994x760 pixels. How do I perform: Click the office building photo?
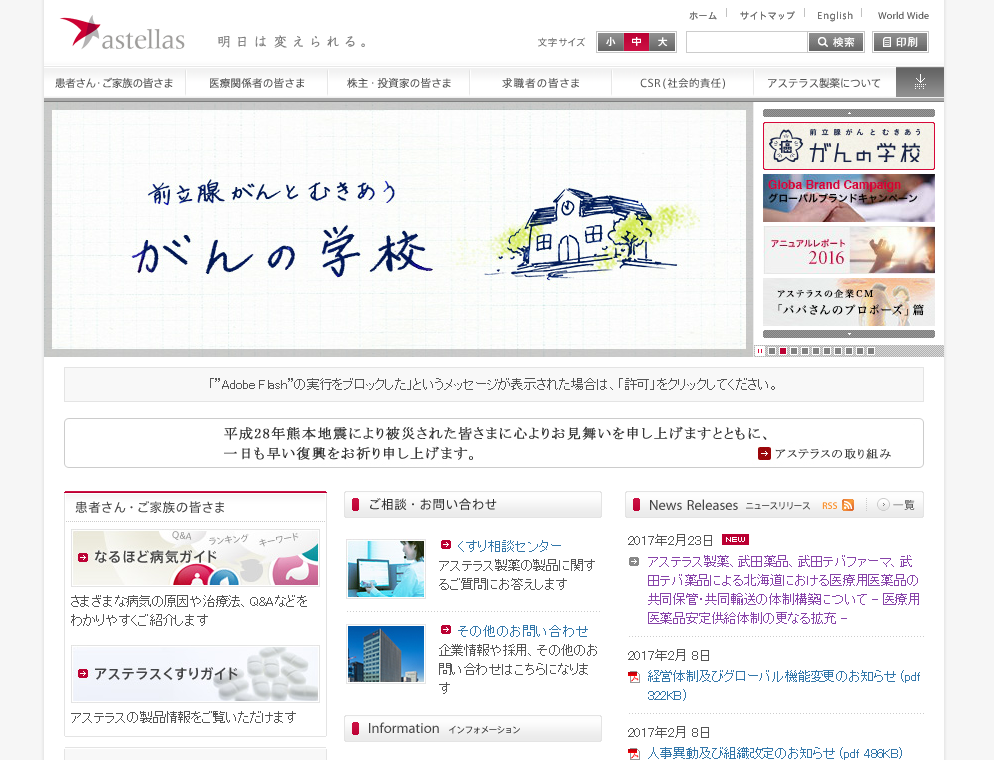click(386, 654)
